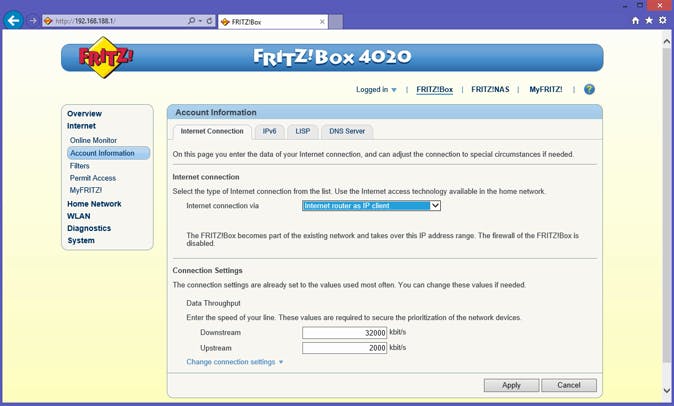Open favorites star icon
The height and width of the screenshot is (406, 674).
coord(649,20)
